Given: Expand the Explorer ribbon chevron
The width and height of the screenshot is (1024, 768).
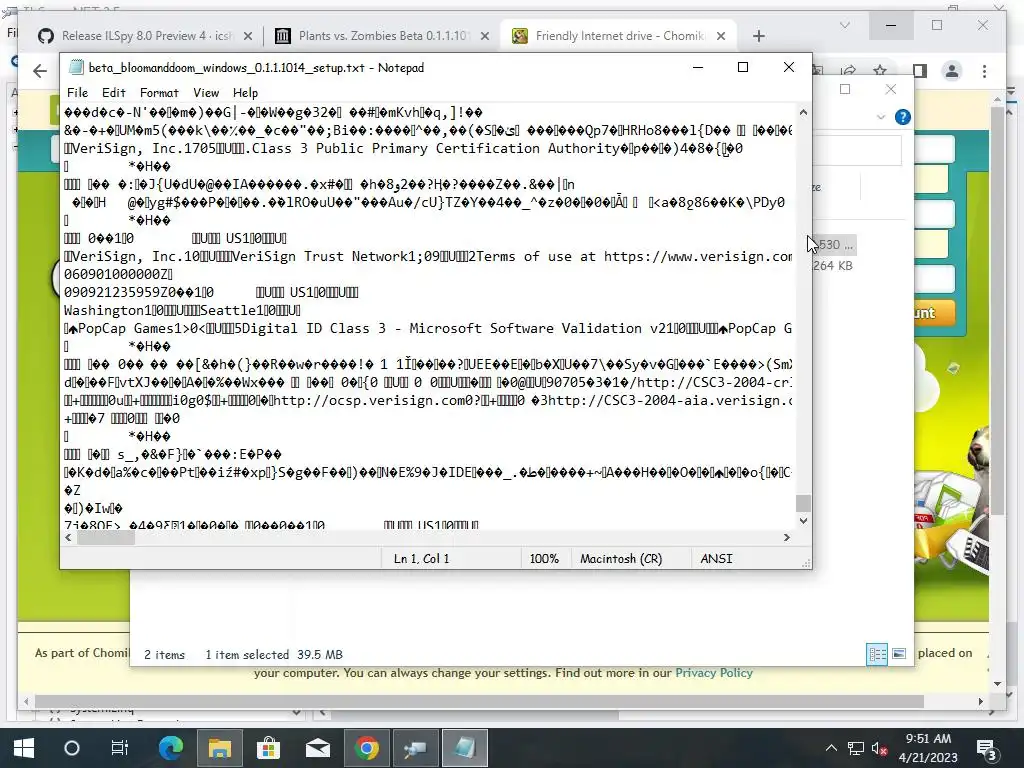Looking at the screenshot, I should 881,117.
